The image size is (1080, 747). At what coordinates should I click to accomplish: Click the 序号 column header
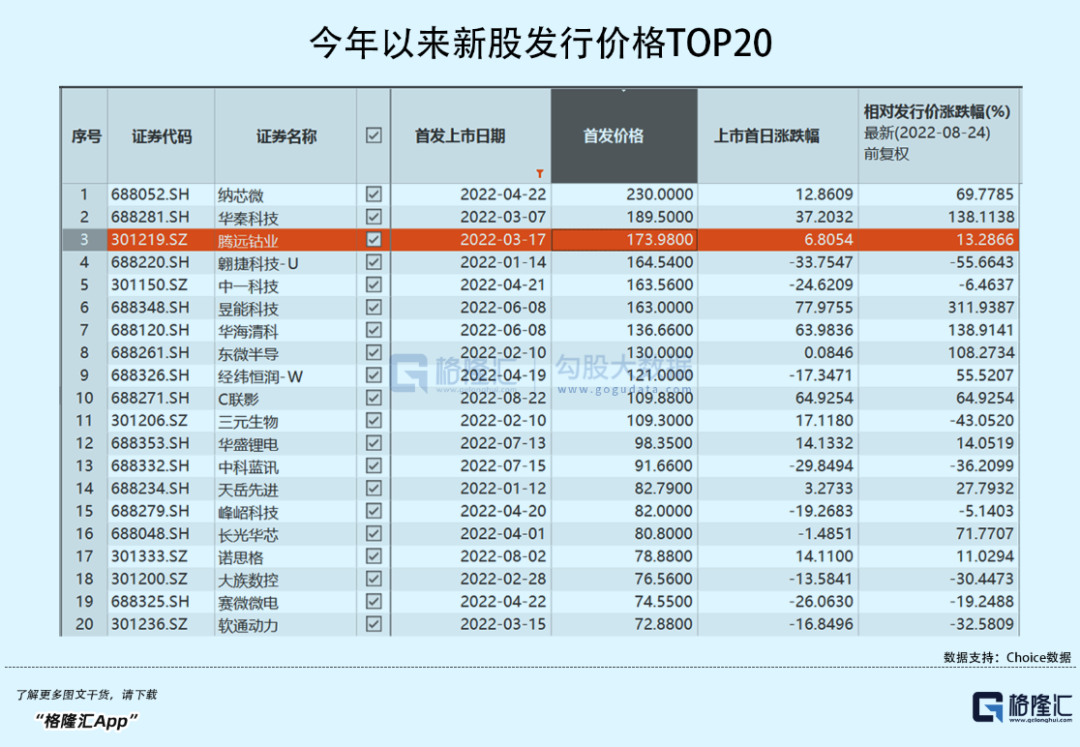[x=85, y=136]
